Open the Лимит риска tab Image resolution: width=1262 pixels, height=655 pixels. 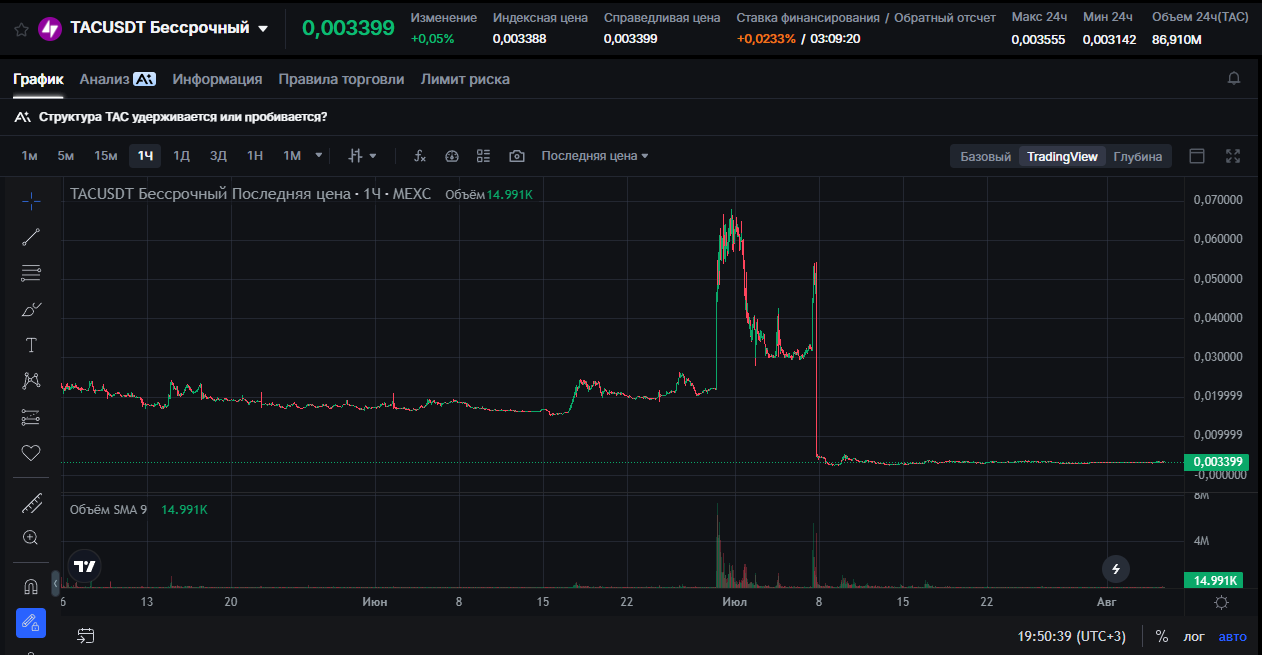click(465, 79)
